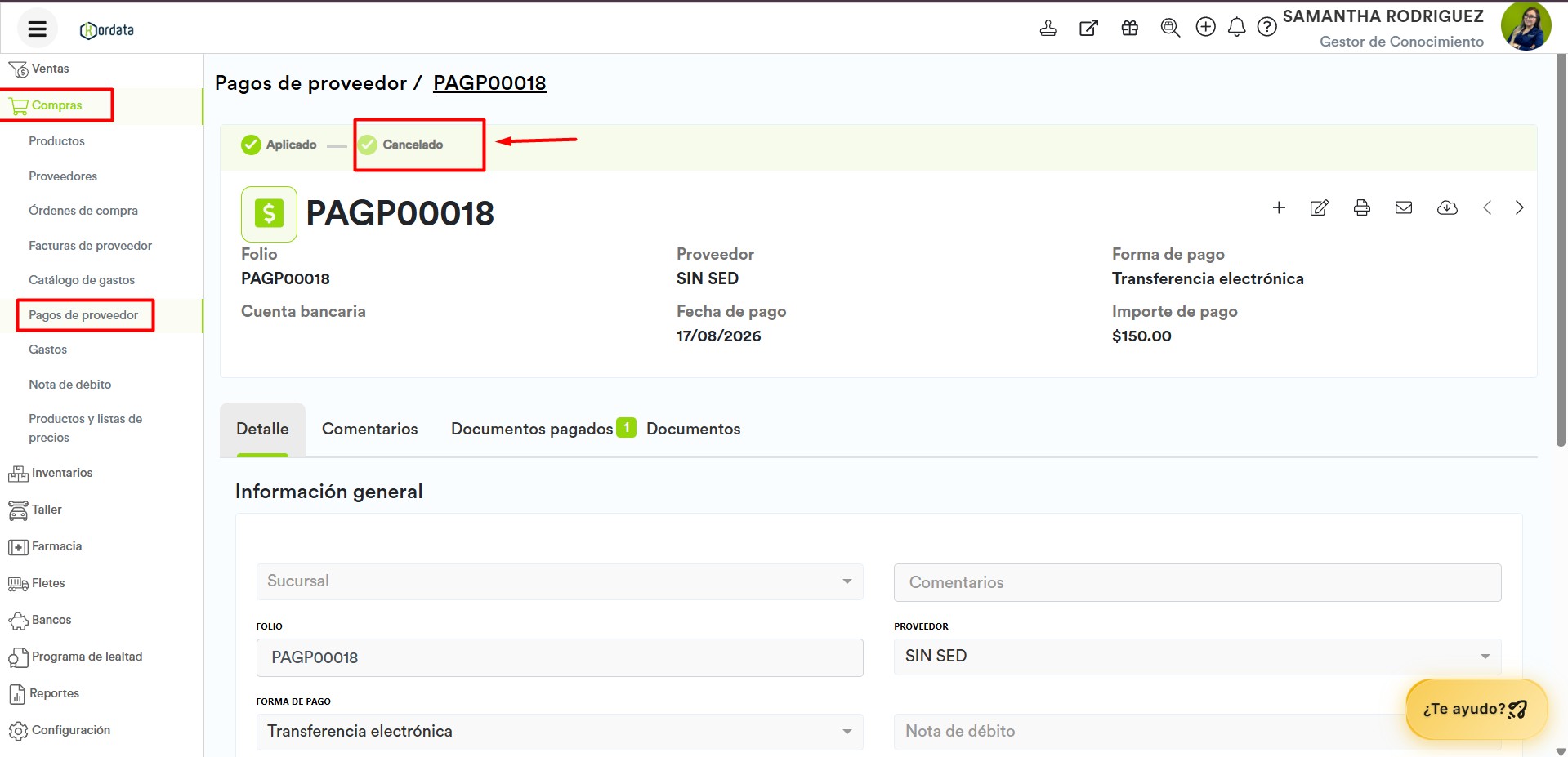Expand the Ventas menu section
The image size is (1568, 757).
(39, 69)
